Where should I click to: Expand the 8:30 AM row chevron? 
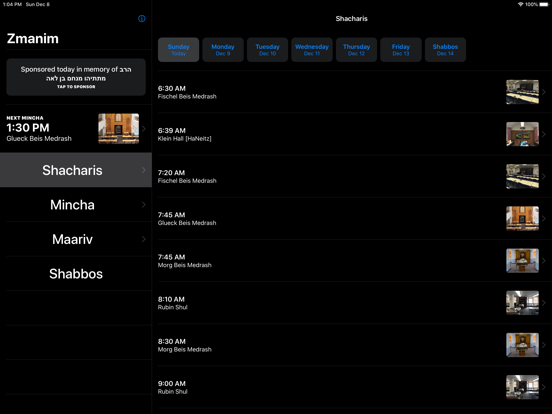(x=544, y=345)
